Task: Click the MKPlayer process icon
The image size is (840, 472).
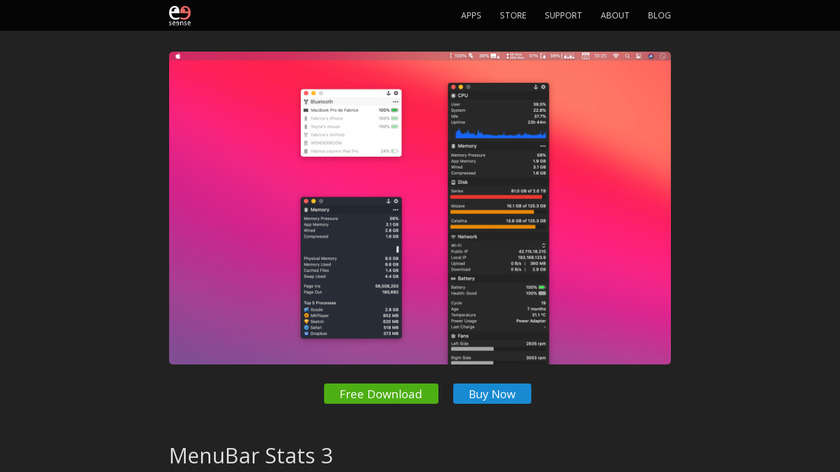Action: (306, 316)
